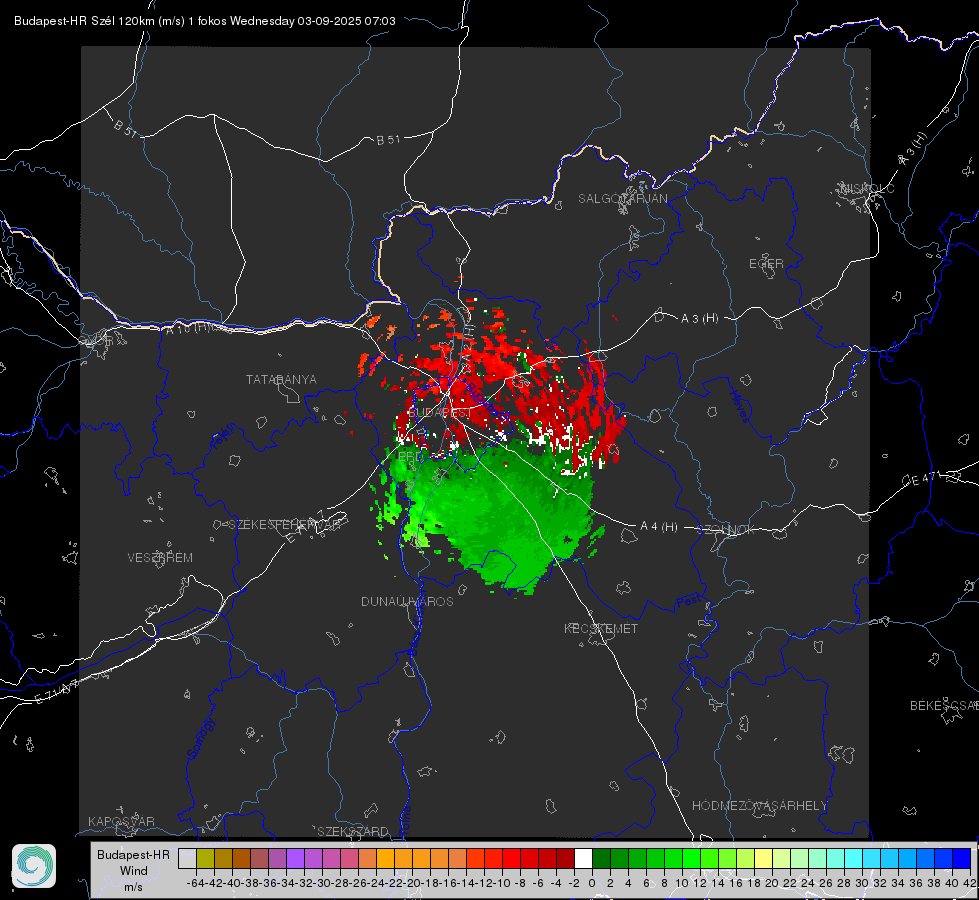Click the '20' legend value
Screen dimensions: 979x900
click(772, 883)
